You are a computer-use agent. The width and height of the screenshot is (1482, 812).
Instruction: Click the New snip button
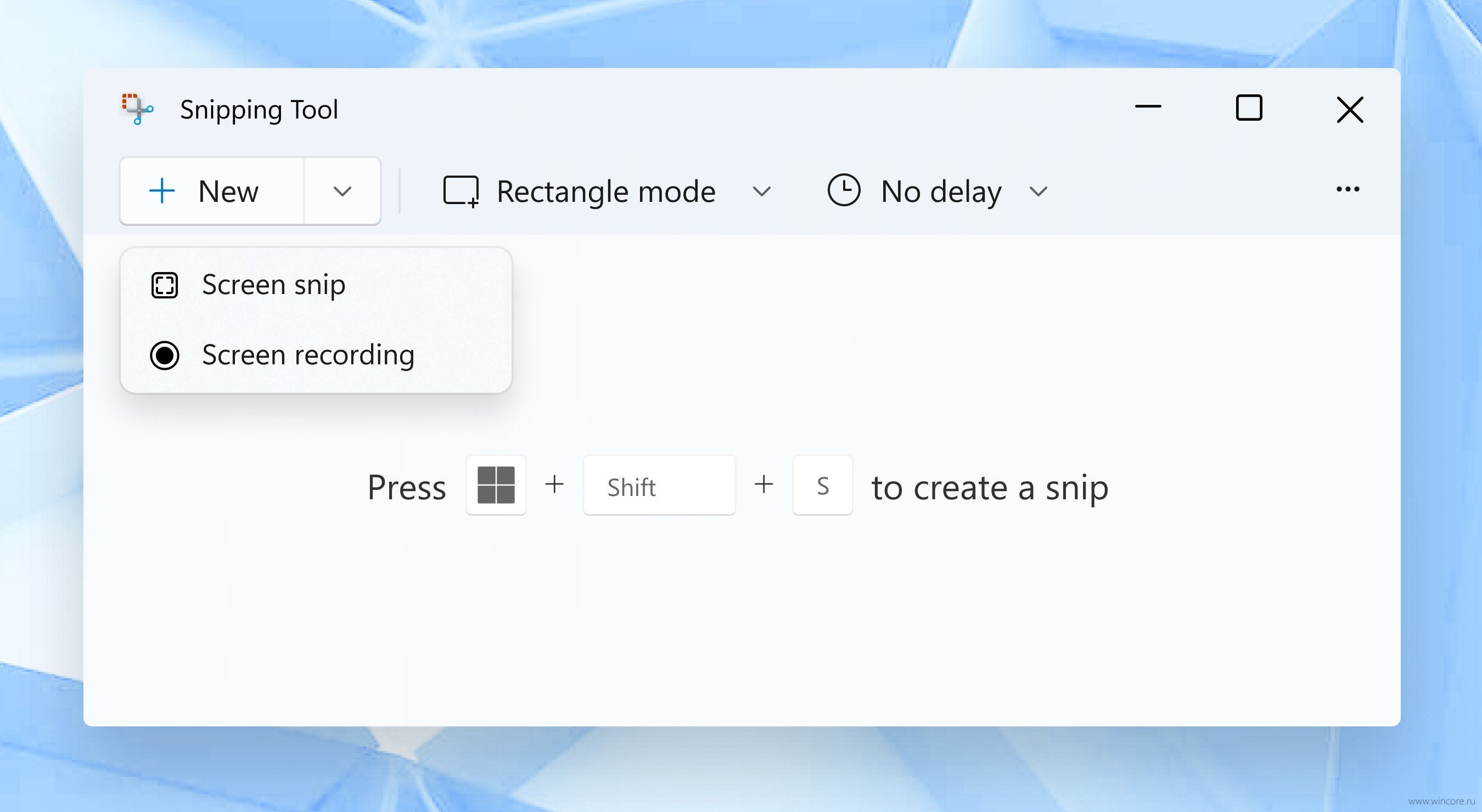[212, 191]
